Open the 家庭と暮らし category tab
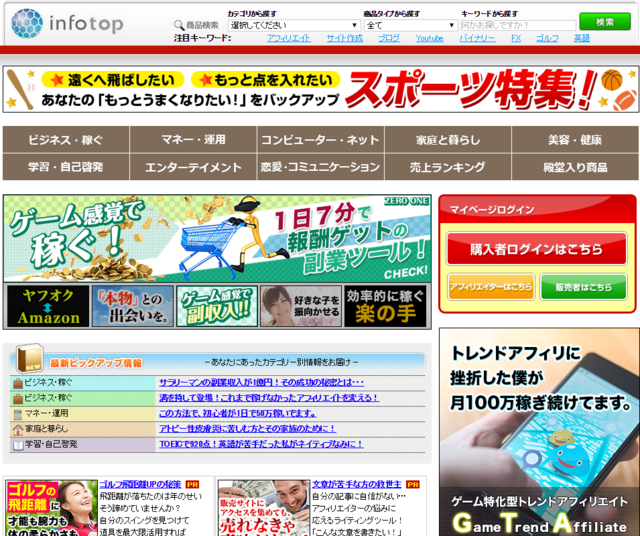Image resolution: width=640 pixels, height=536 pixels. [448, 140]
